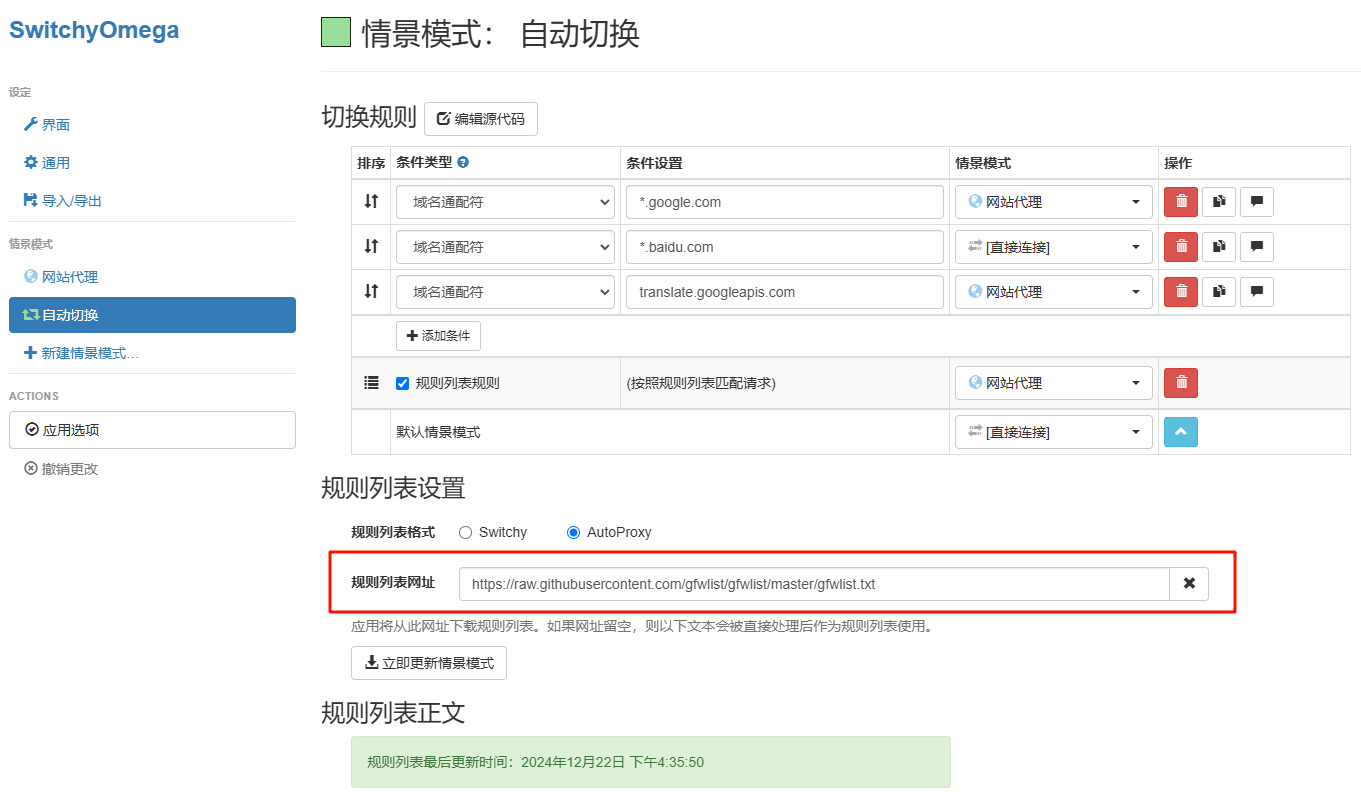Image resolution: width=1361 pixels, height=796 pixels.
Task: Click the blue up-arrow on default profile row
Action: pyautogui.click(x=1180, y=432)
